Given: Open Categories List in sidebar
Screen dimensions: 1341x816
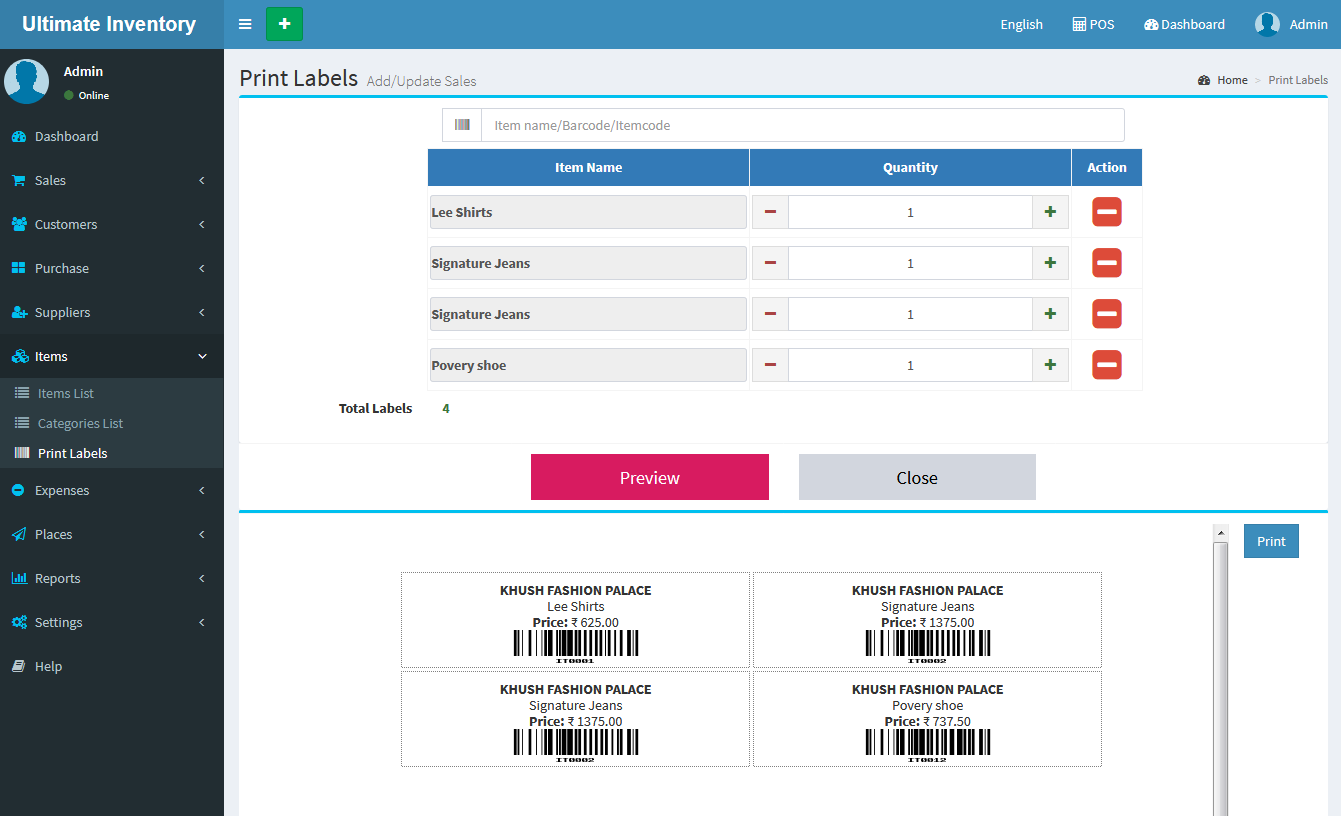Looking at the screenshot, I should [80, 423].
